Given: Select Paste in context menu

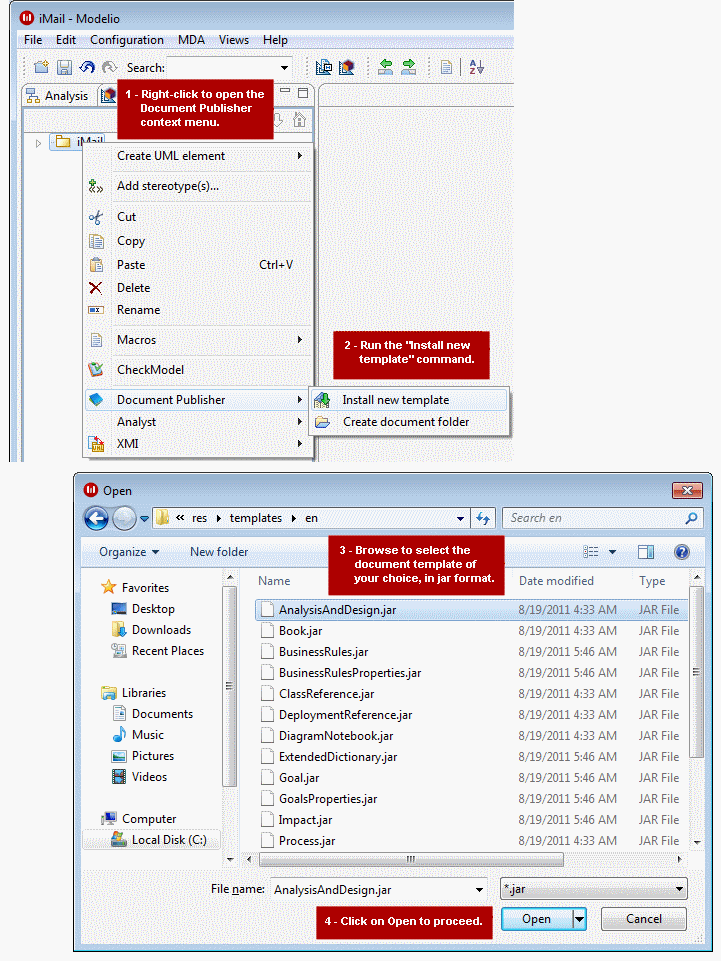Looking at the screenshot, I should [x=197, y=265].
